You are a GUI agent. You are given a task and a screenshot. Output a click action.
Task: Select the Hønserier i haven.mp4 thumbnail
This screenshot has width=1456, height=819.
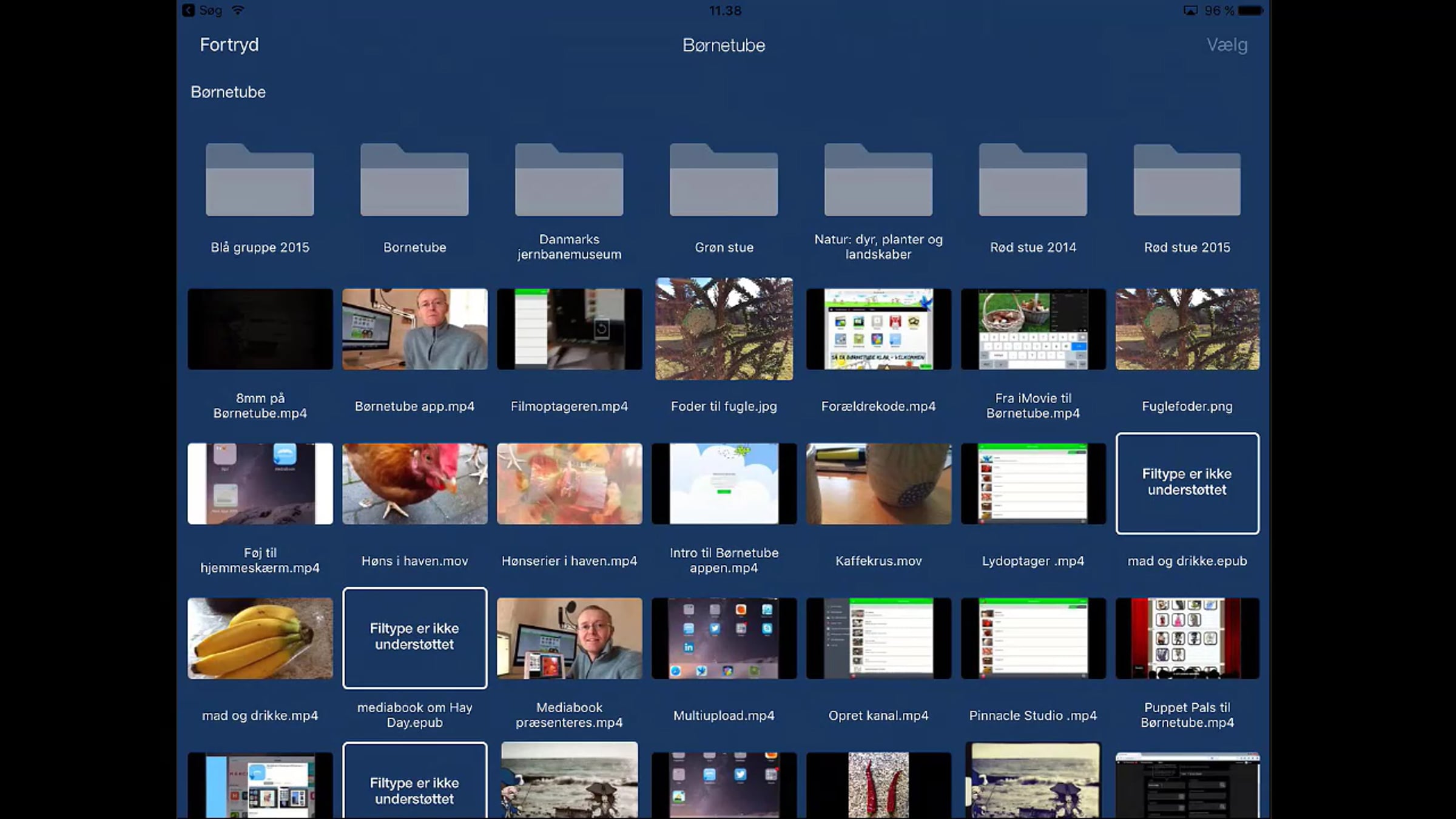[570, 484]
